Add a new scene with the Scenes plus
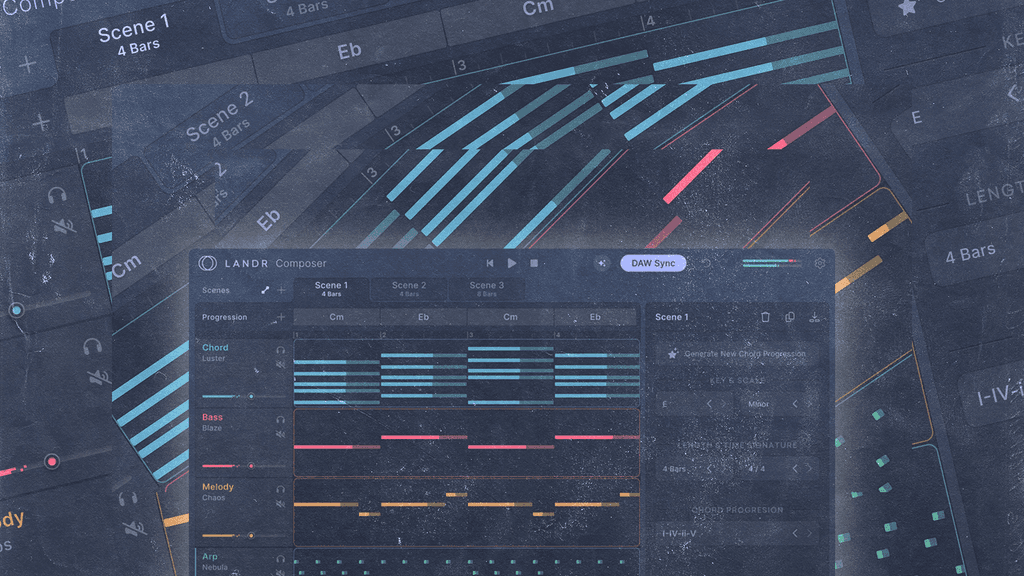1024x576 pixels. pos(281,290)
